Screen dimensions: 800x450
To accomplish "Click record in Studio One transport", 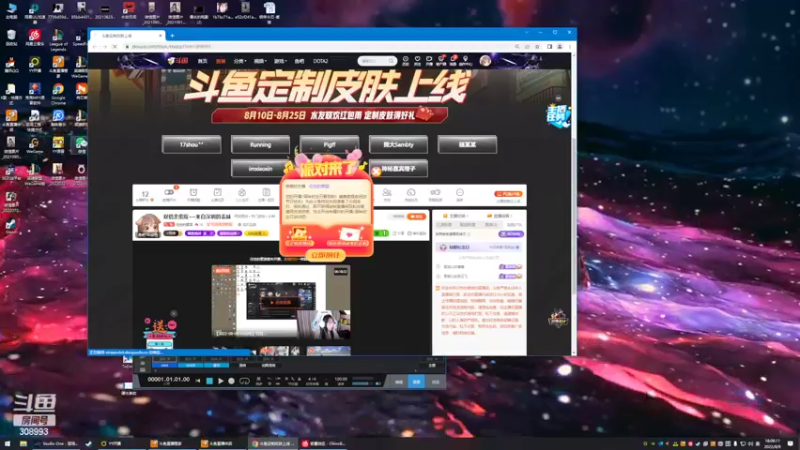I will (231, 381).
